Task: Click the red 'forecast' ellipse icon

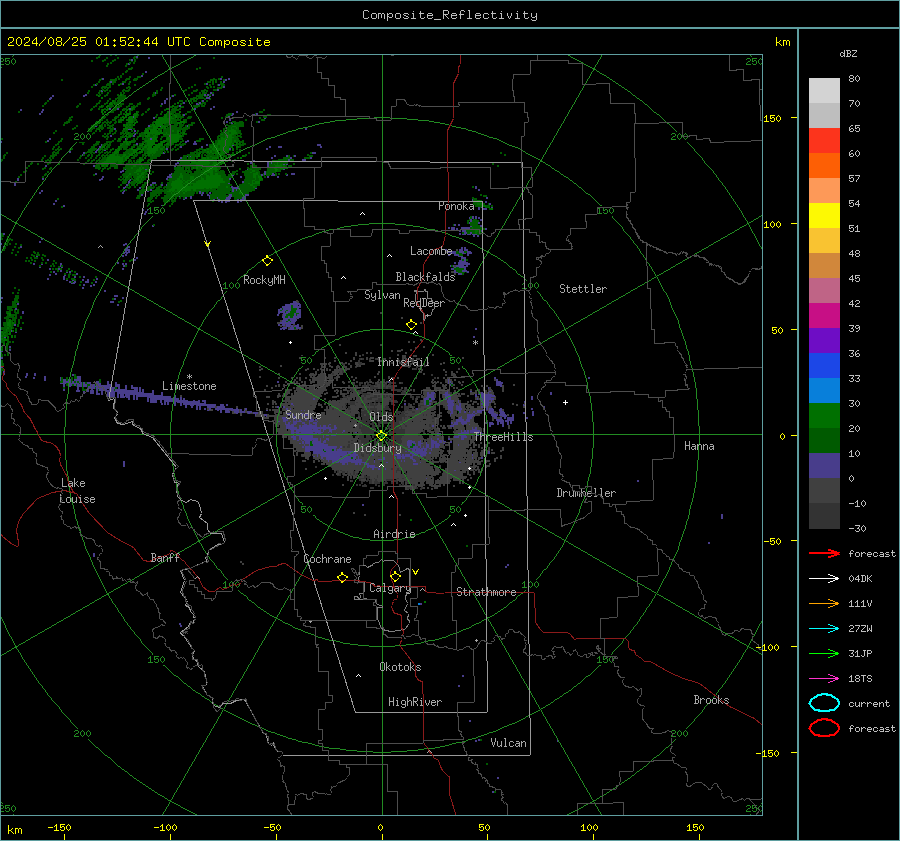Action: coord(824,728)
